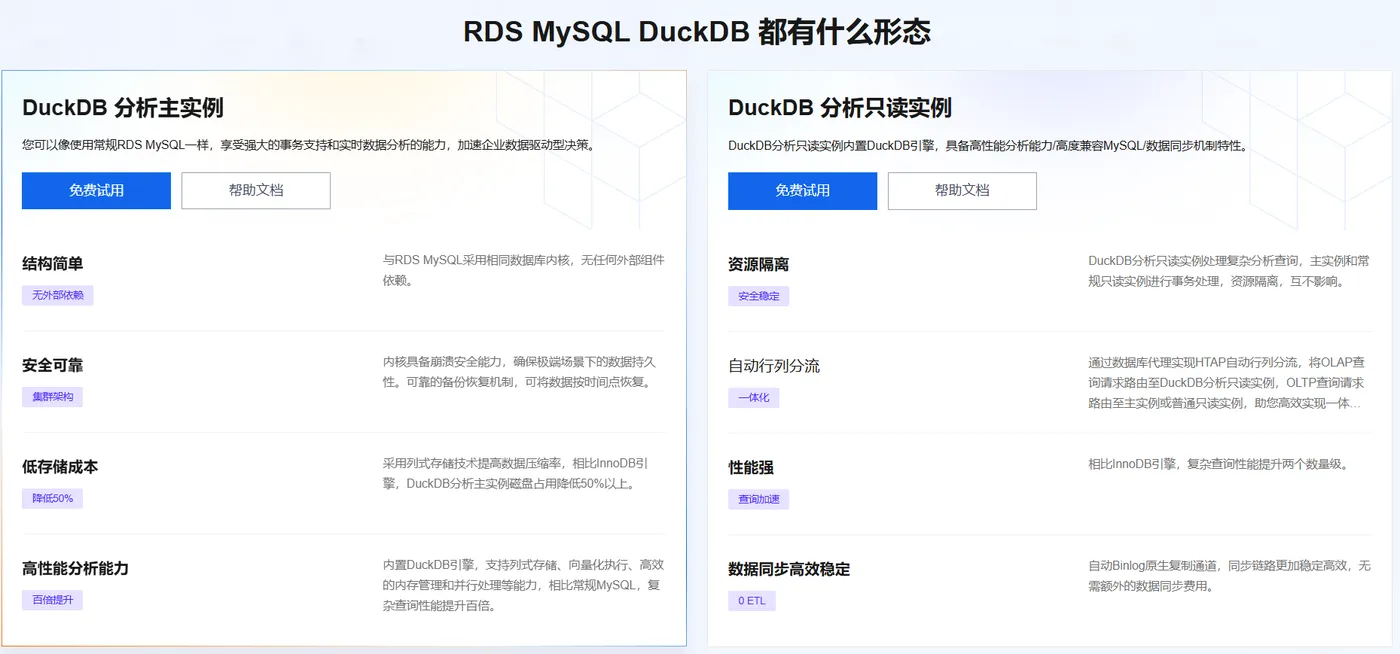The height and width of the screenshot is (654, 1400).
Task: Click description starting 通过数据库代理实现HTAP自动行列分流
Action: (x=1227, y=383)
